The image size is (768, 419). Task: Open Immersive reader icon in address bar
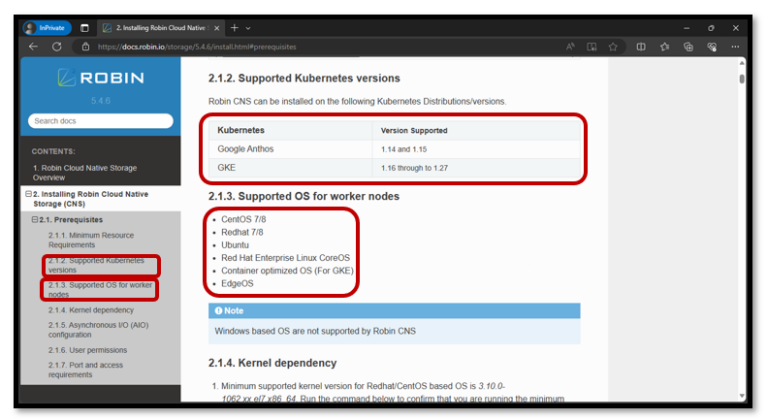click(592, 47)
